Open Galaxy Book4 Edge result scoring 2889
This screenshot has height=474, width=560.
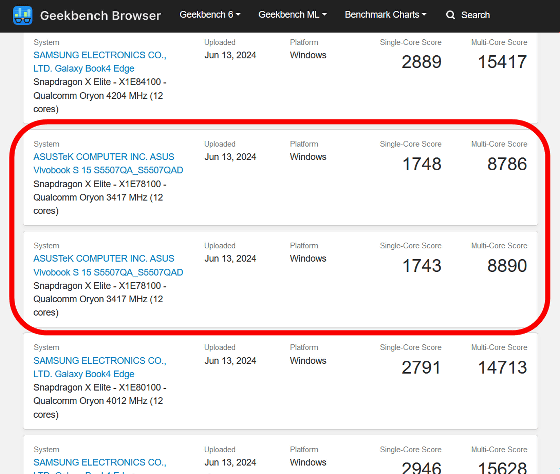tap(100, 61)
